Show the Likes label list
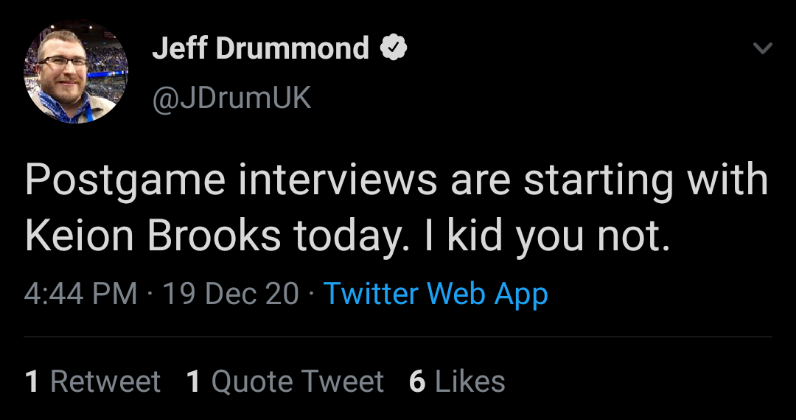The height and width of the screenshot is (420, 796). (x=470, y=381)
